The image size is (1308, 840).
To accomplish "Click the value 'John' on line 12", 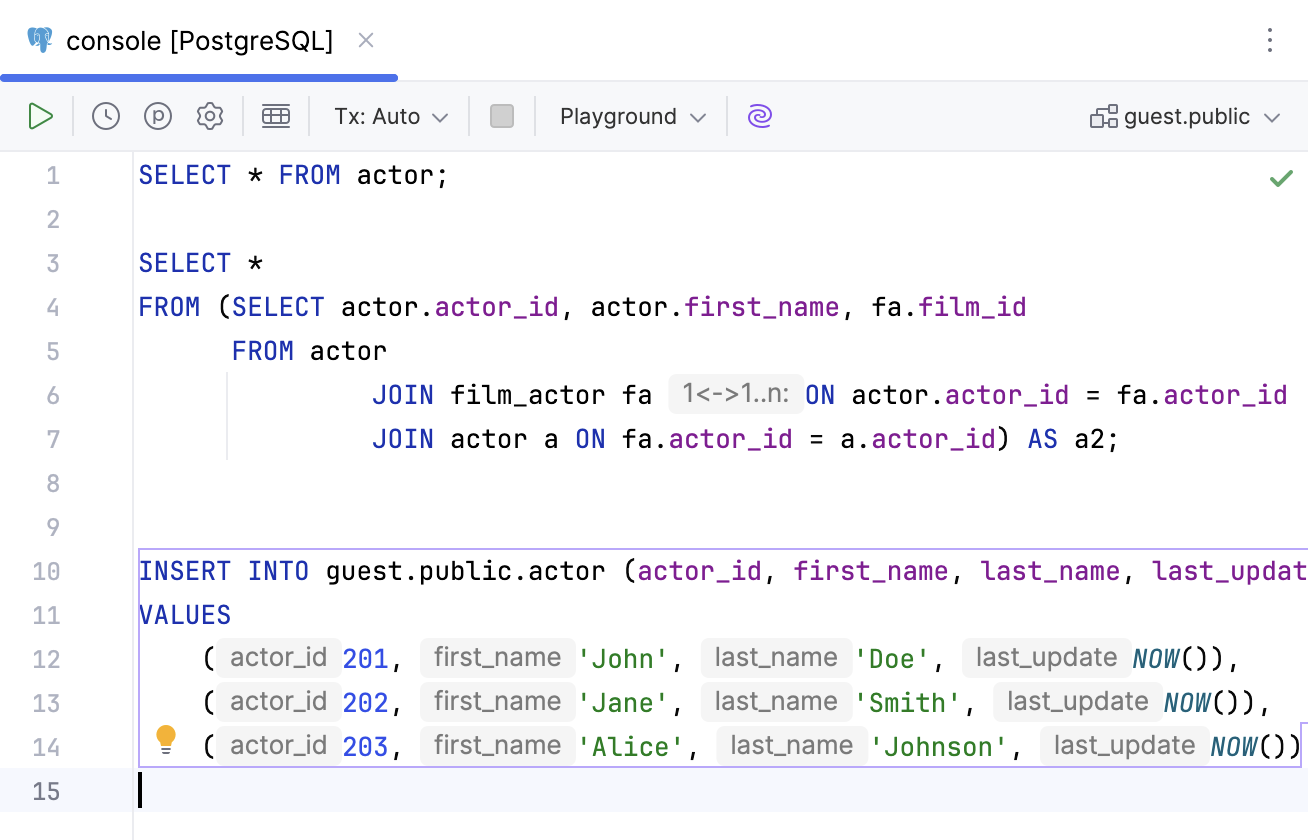I will (x=624, y=659).
